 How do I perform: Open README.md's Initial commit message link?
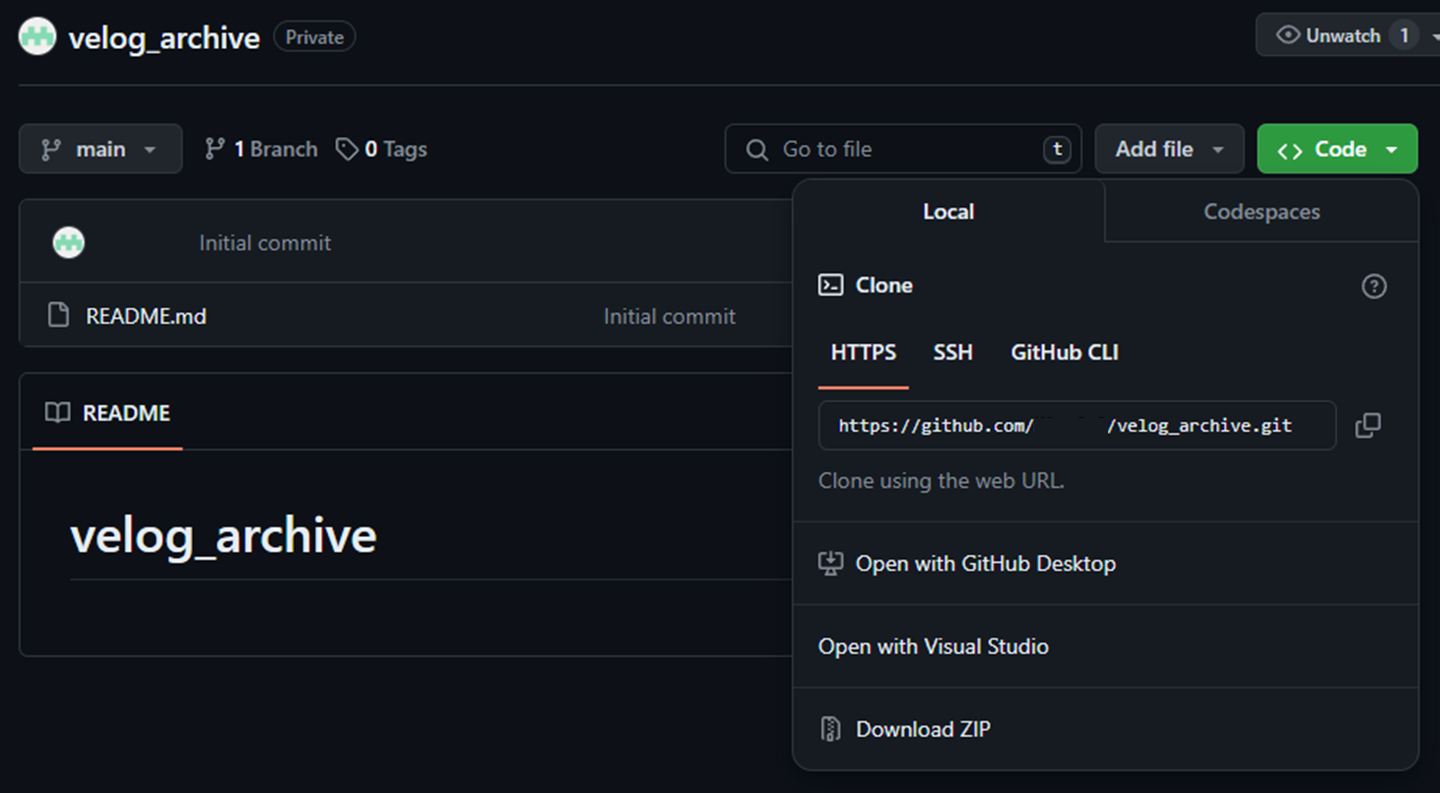[x=669, y=316]
